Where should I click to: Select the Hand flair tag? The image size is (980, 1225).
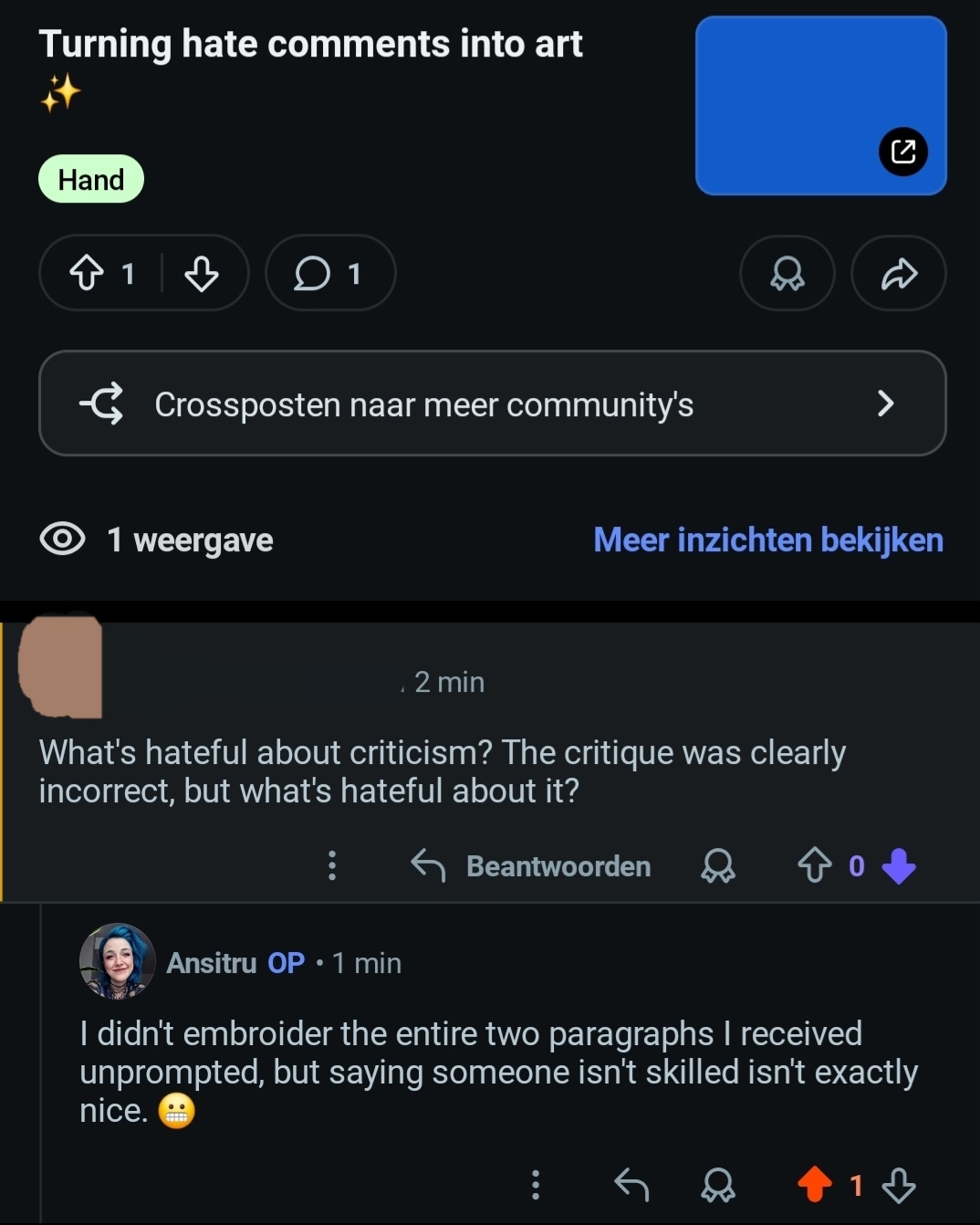[91, 179]
